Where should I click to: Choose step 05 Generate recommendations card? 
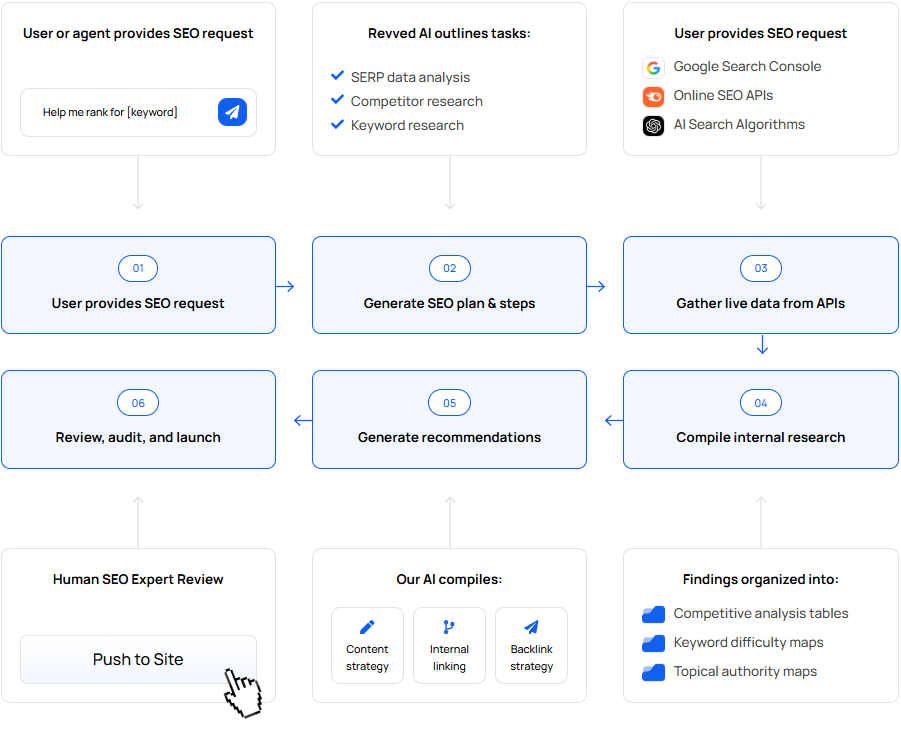pyautogui.click(x=449, y=419)
